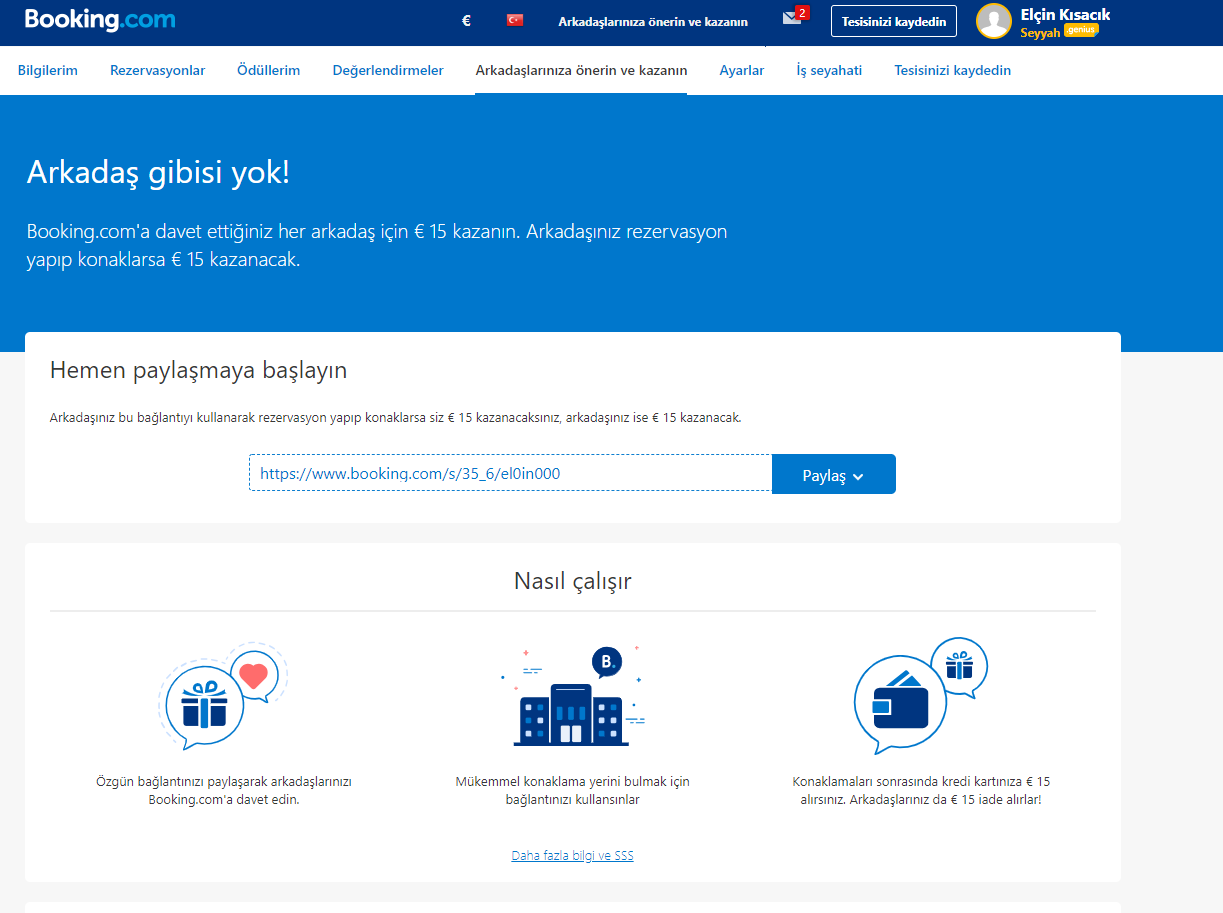This screenshot has width=1223, height=913.
Task: Click the gift and heart illustration
Action: (x=223, y=695)
